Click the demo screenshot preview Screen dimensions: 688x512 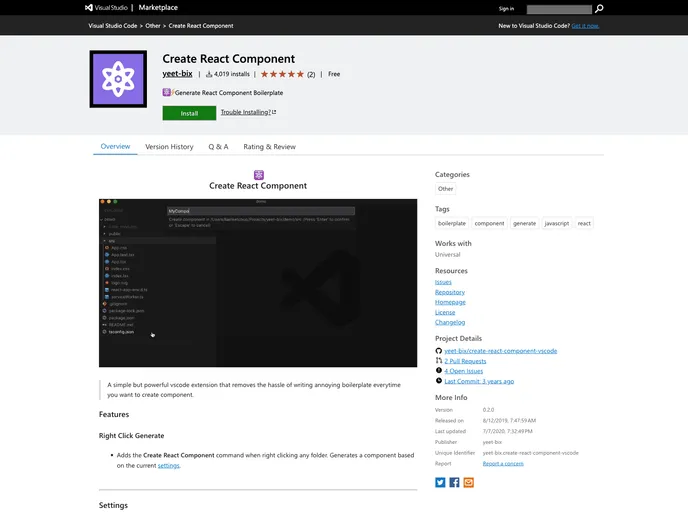click(x=258, y=283)
